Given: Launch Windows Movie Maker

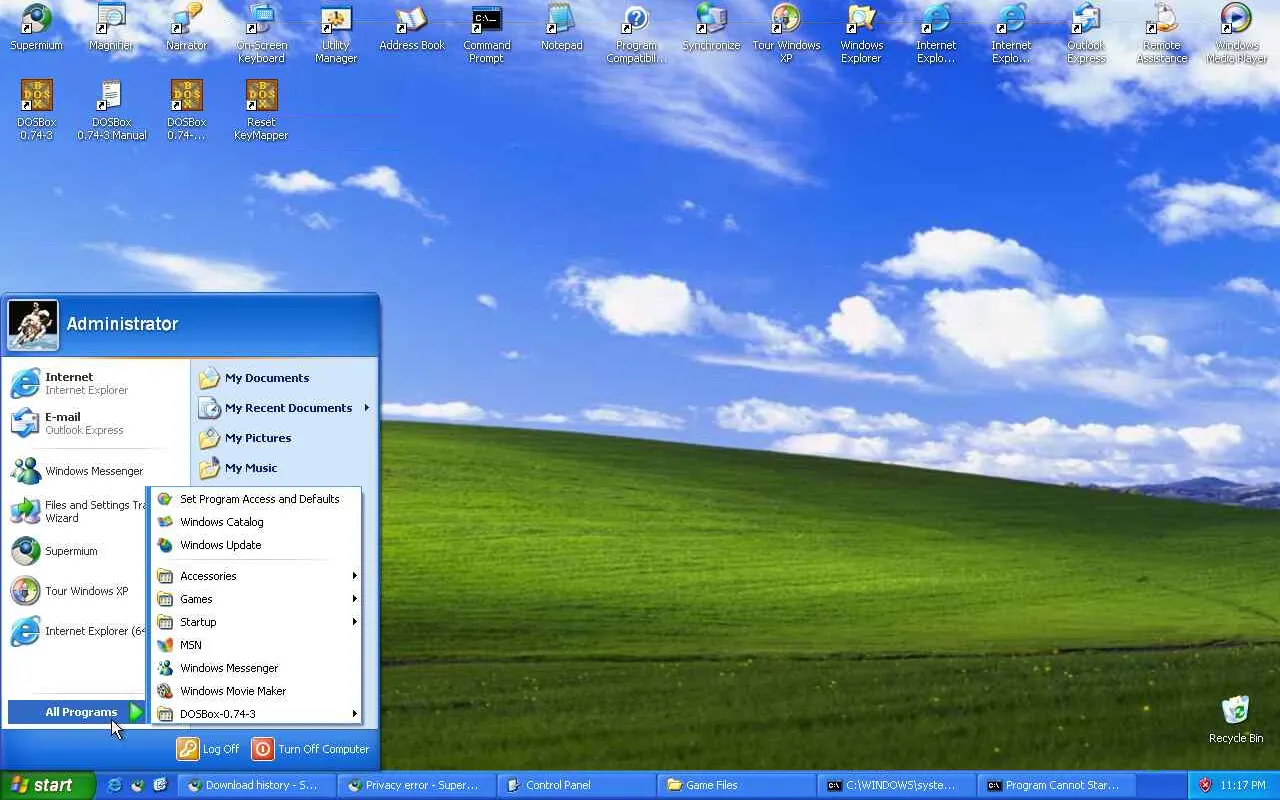Looking at the screenshot, I should point(255,691).
